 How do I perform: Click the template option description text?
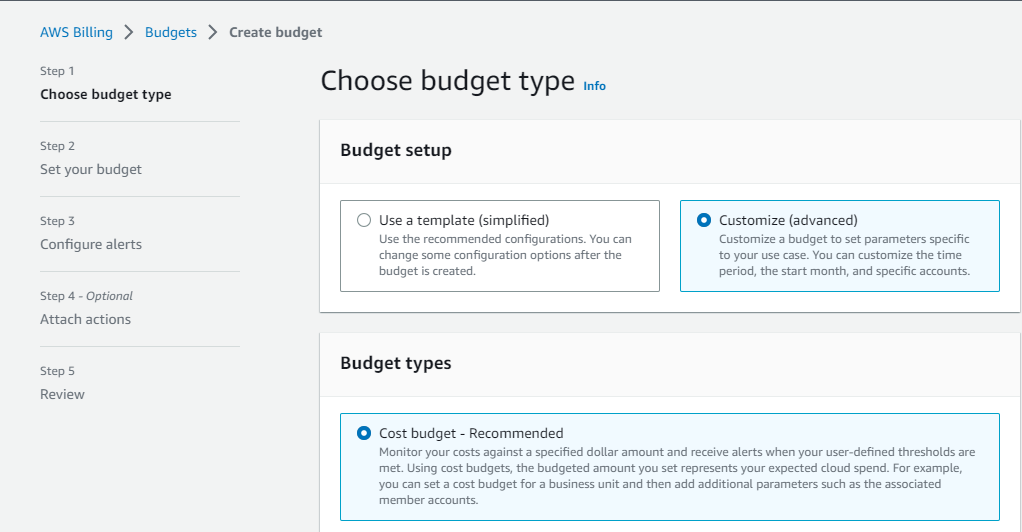(505, 255)
